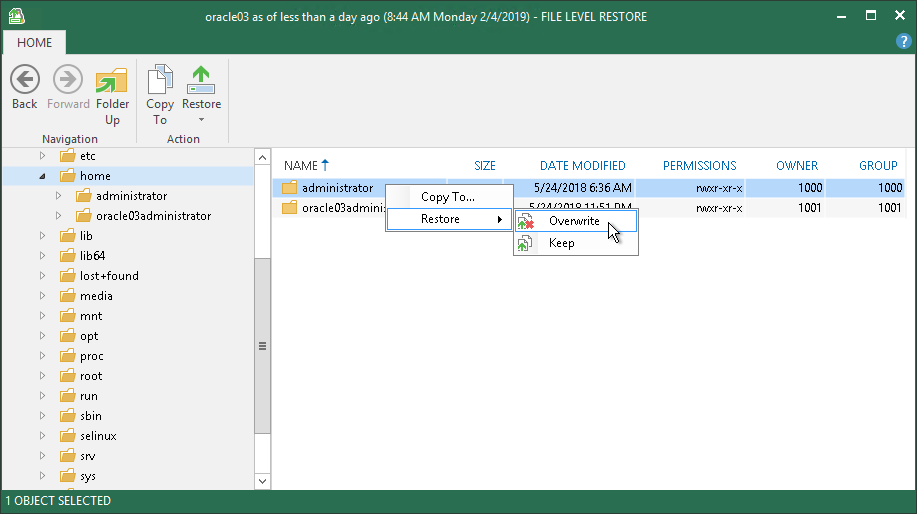This screenshot has height=514, width=917.
Task: Switch to the HOME ribbon tab
Action: pos(34,43)
